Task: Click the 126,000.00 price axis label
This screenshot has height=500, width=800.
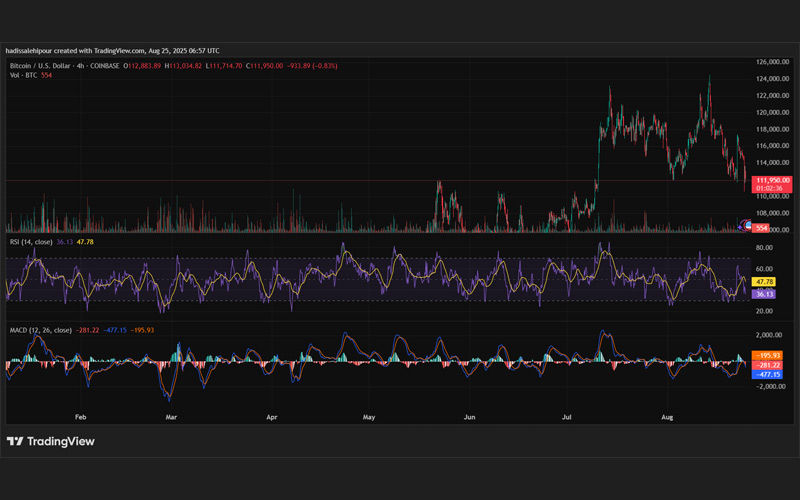Action: 772,62
